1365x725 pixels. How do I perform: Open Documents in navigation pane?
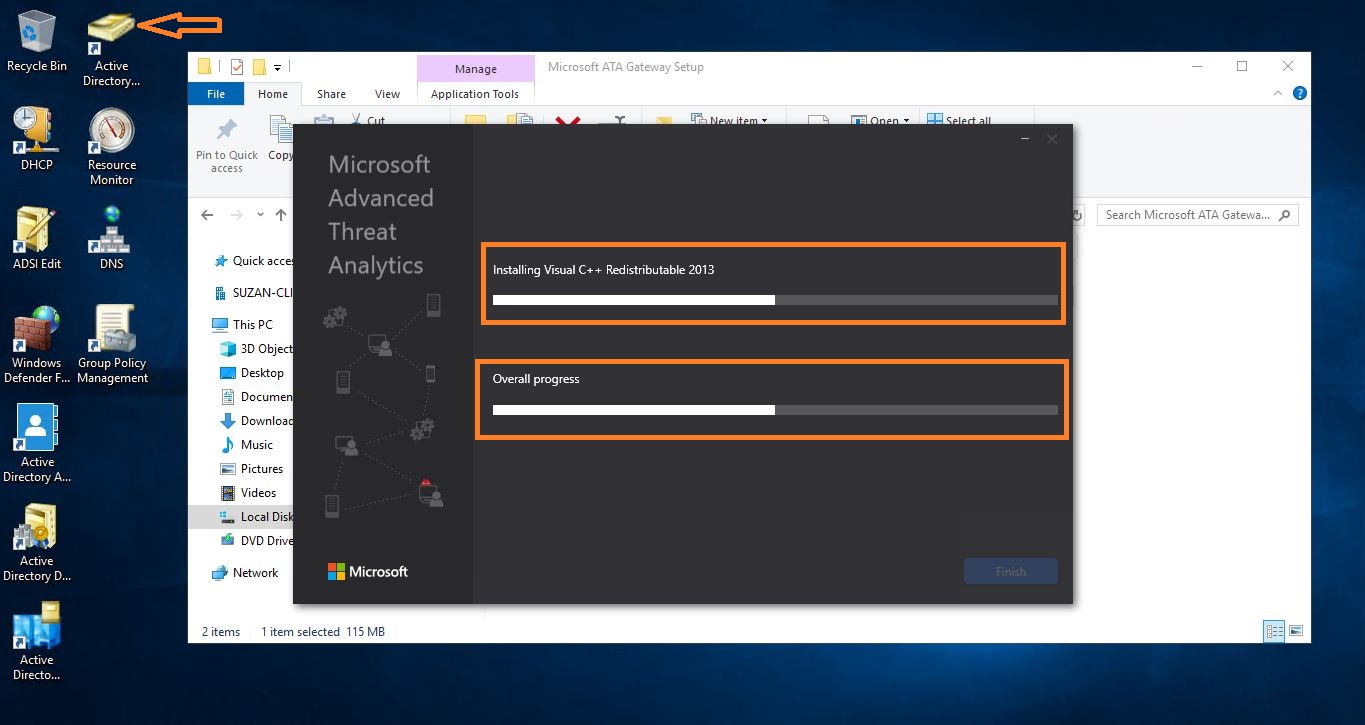coord(256,397)
